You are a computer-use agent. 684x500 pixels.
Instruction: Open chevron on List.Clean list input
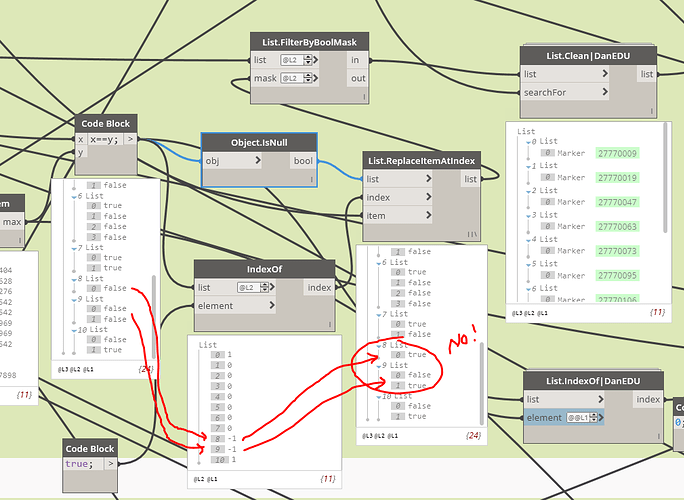pos(605,73)
